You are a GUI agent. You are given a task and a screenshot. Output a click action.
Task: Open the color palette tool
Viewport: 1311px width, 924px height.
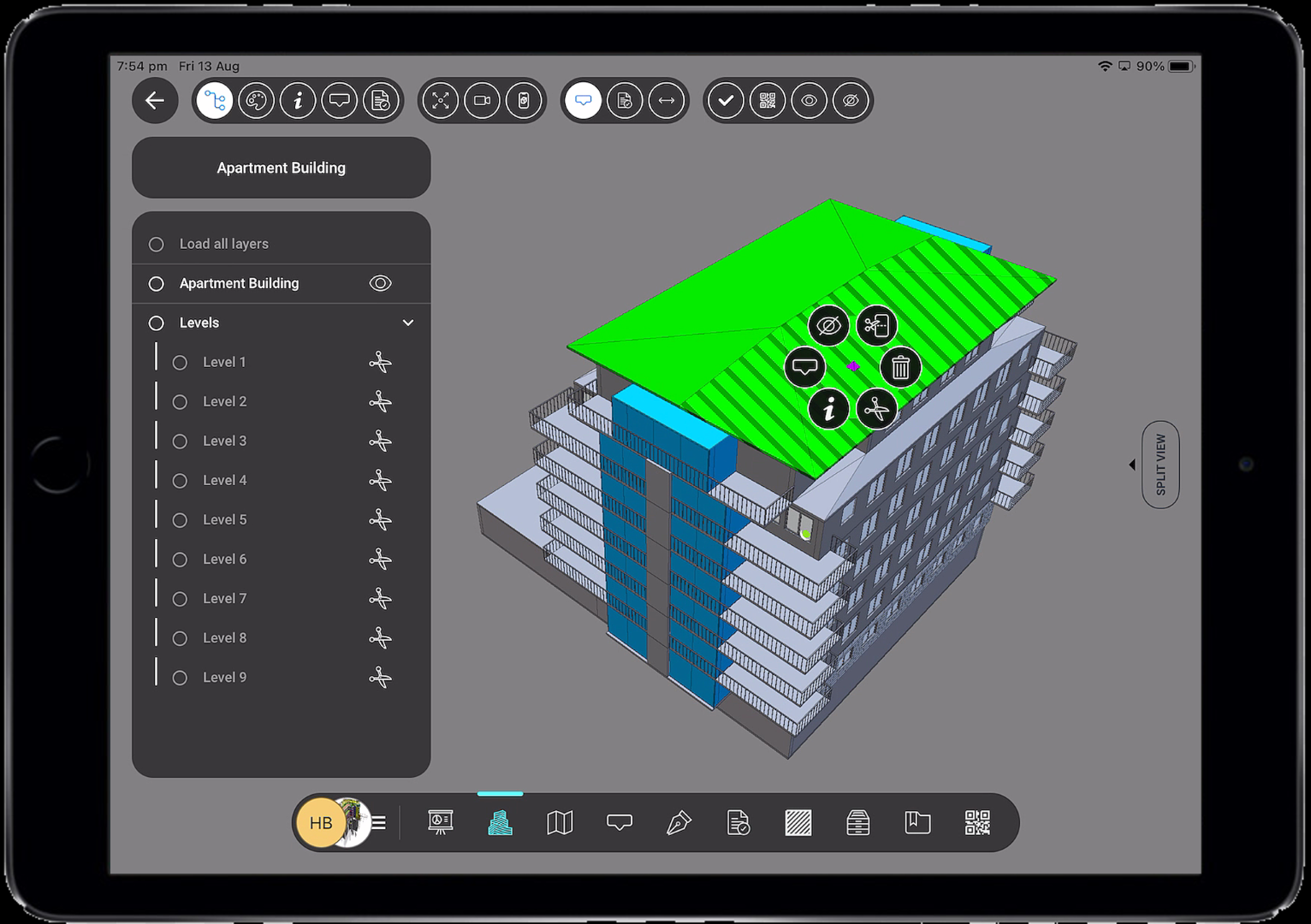tap(256, 101)
